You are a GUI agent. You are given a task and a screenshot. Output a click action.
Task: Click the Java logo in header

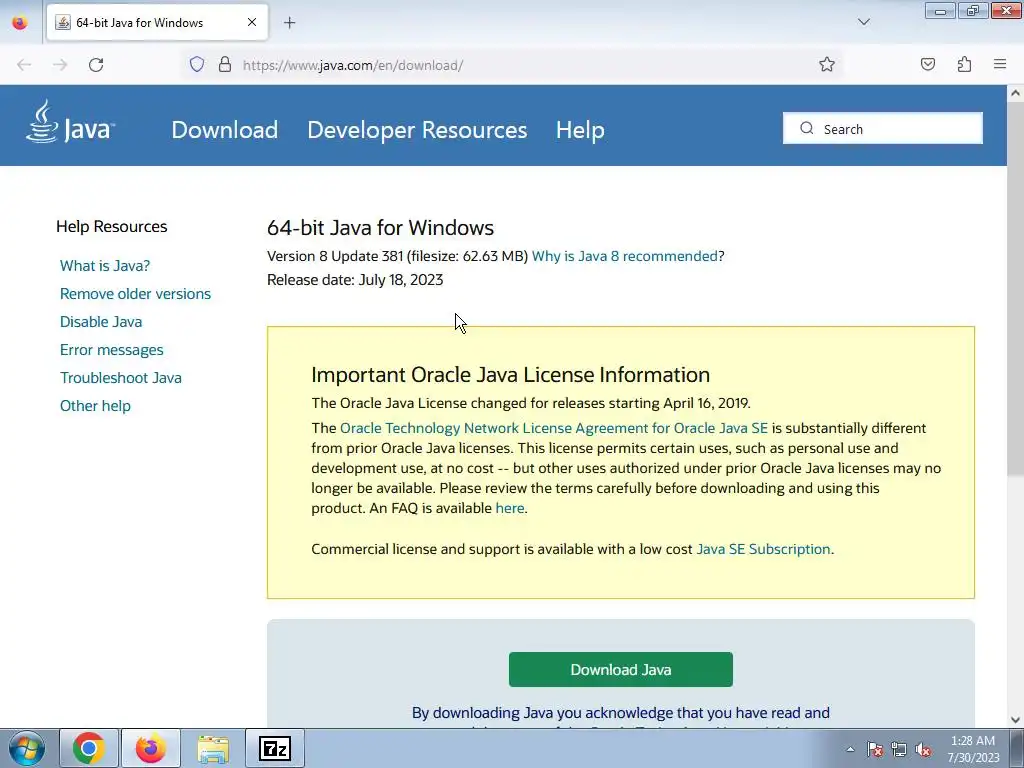(71, 121)
